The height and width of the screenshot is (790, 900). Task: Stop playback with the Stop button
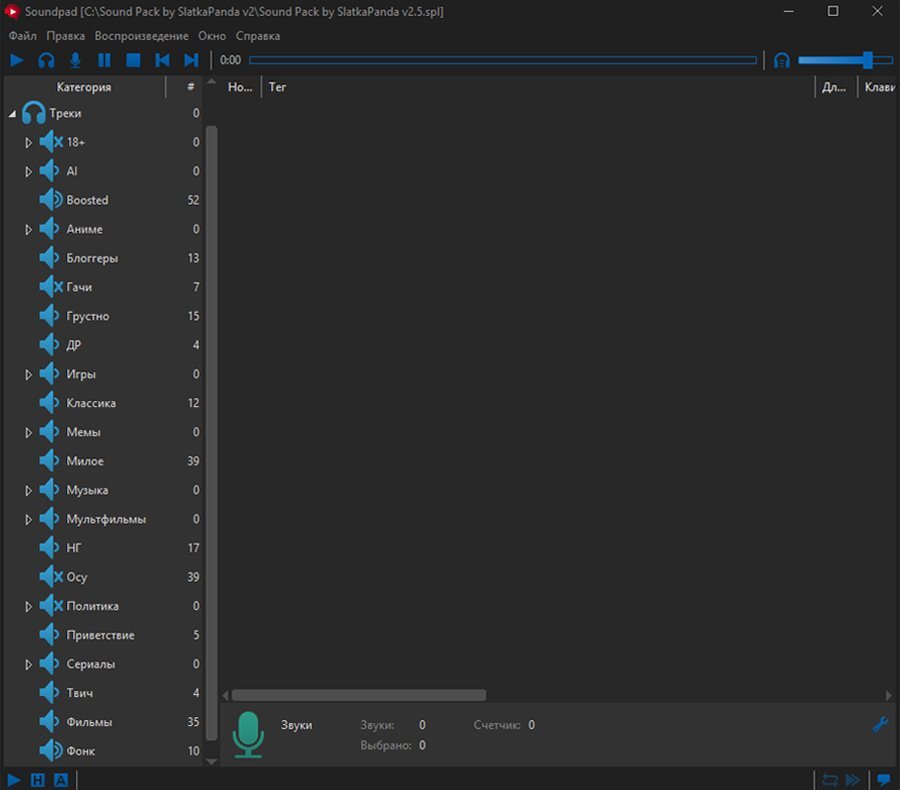point(133,60)
